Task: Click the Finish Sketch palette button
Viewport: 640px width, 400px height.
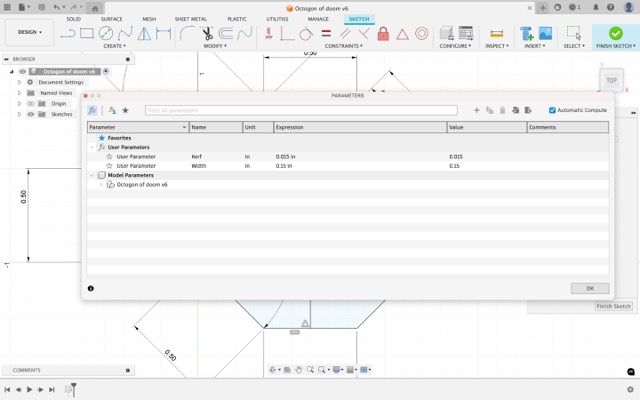Action: pos(613,306)
